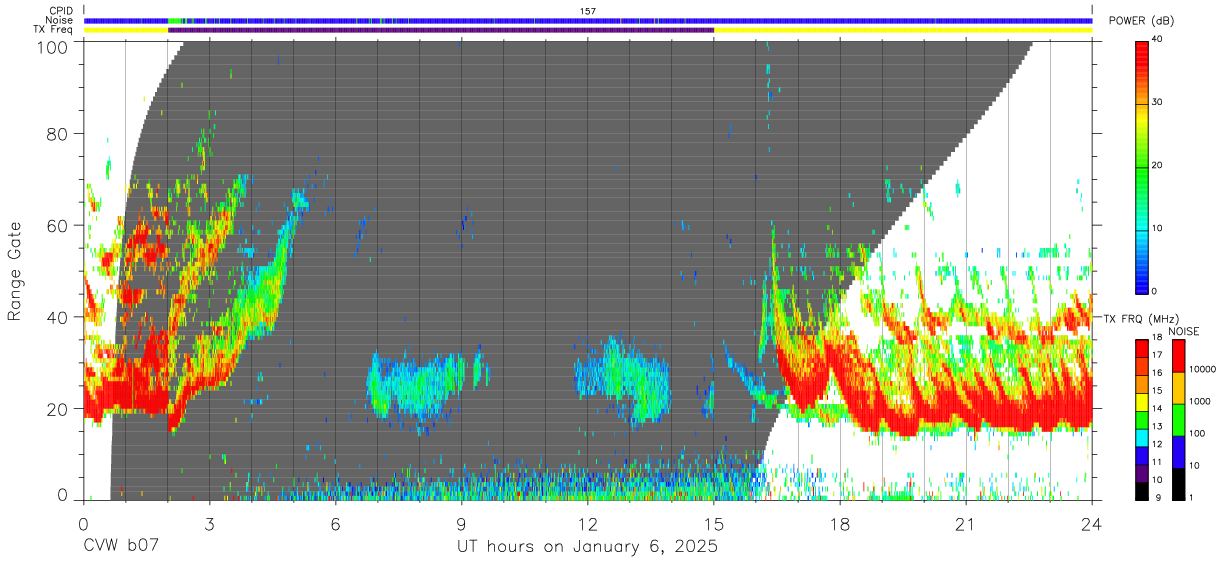Click the '6' tick on the UT hours axis
This screenshot has width=1228, height=567.
(336, 524)
